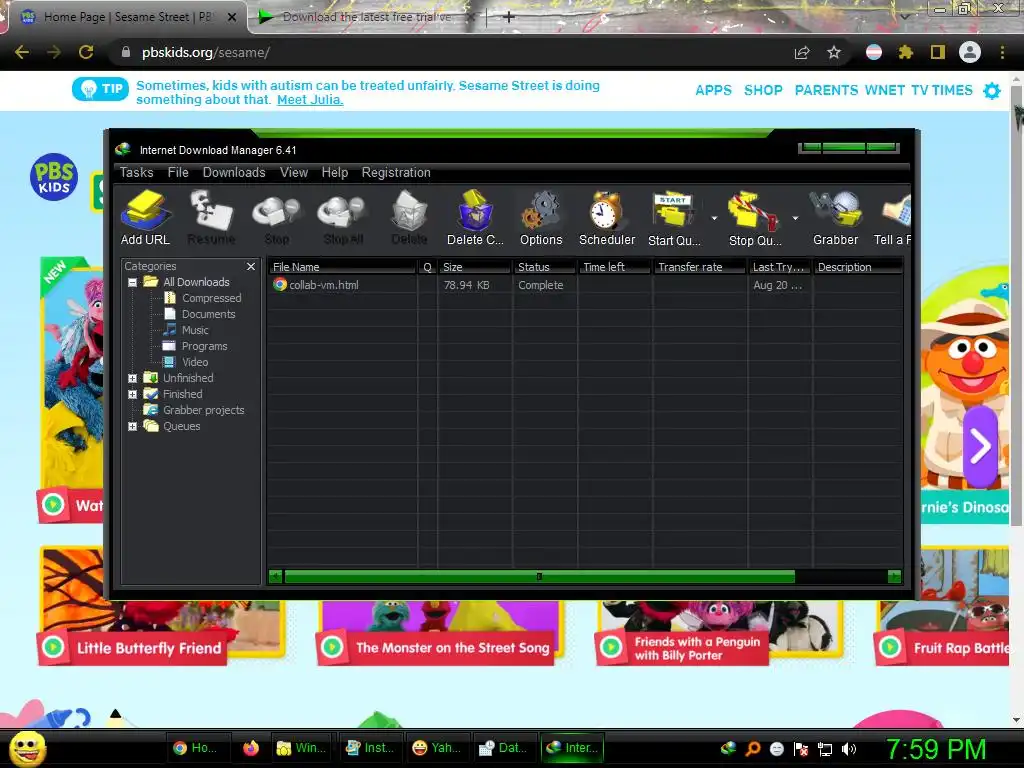Viewport: 1024px width, 768px height.
Task: Open the View menu
Action: pos(294,172)
